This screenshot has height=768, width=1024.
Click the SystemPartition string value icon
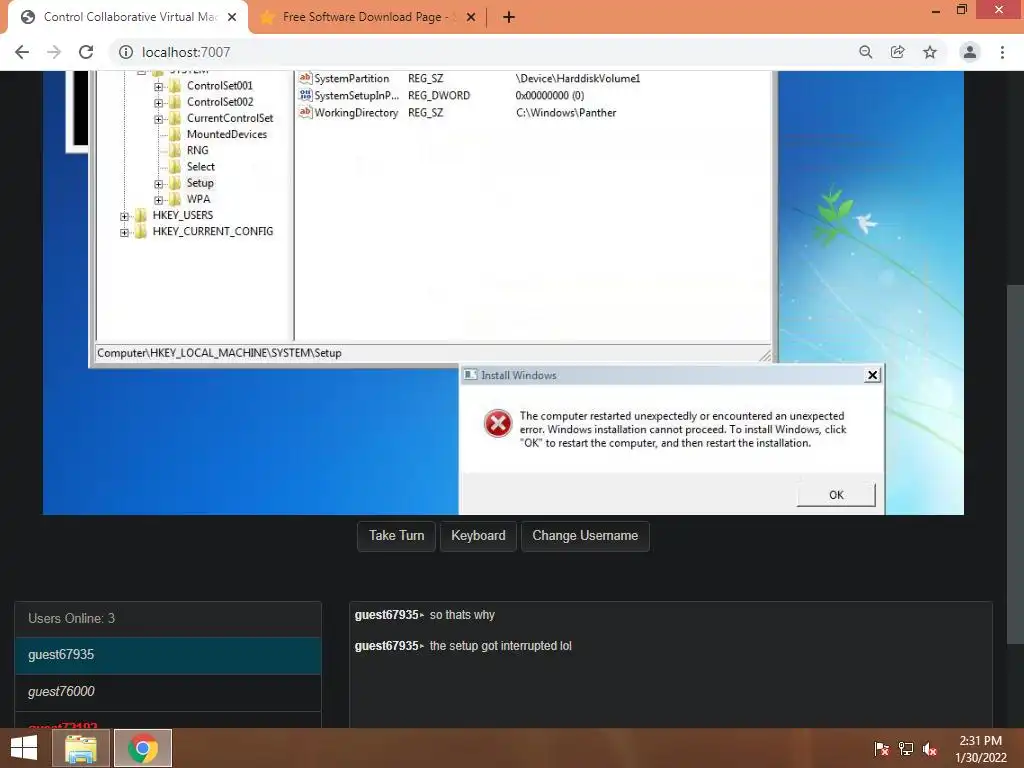(x=305, y=78)
